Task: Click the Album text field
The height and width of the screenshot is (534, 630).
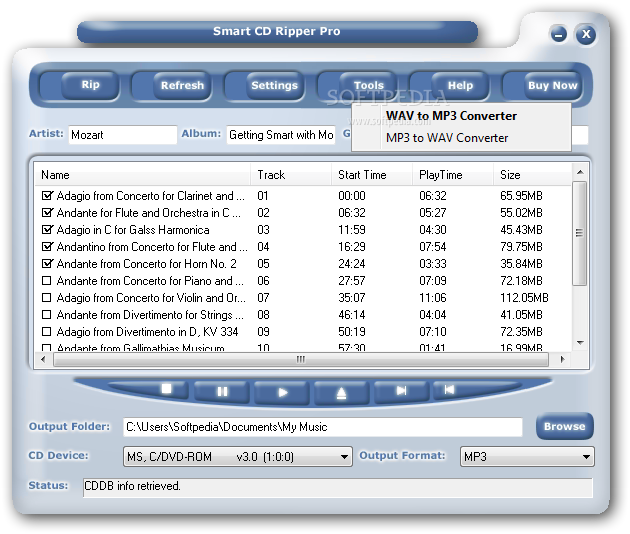Action: click(x=281, y=135)
